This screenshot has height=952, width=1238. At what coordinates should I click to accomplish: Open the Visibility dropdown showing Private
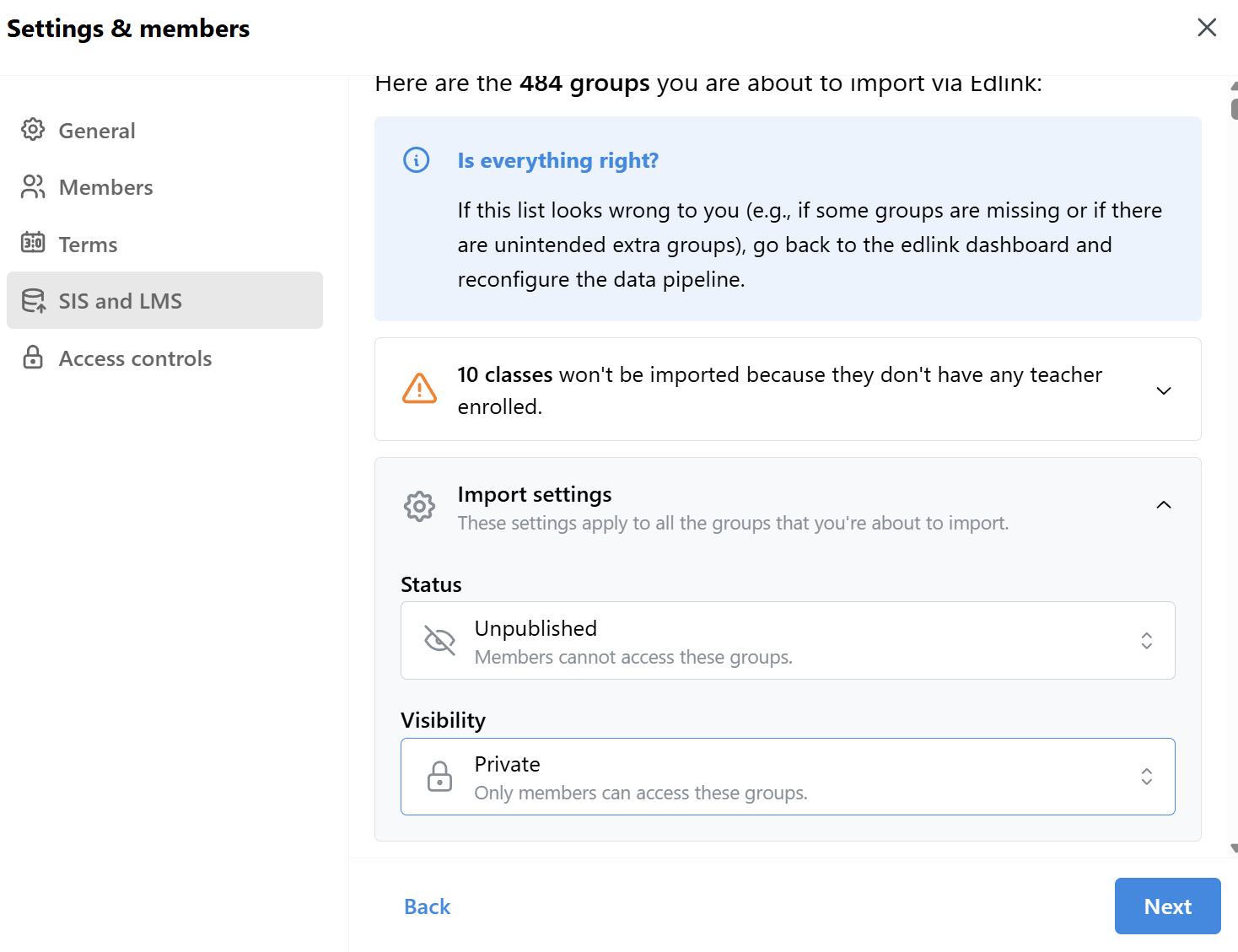coord(788,777)
